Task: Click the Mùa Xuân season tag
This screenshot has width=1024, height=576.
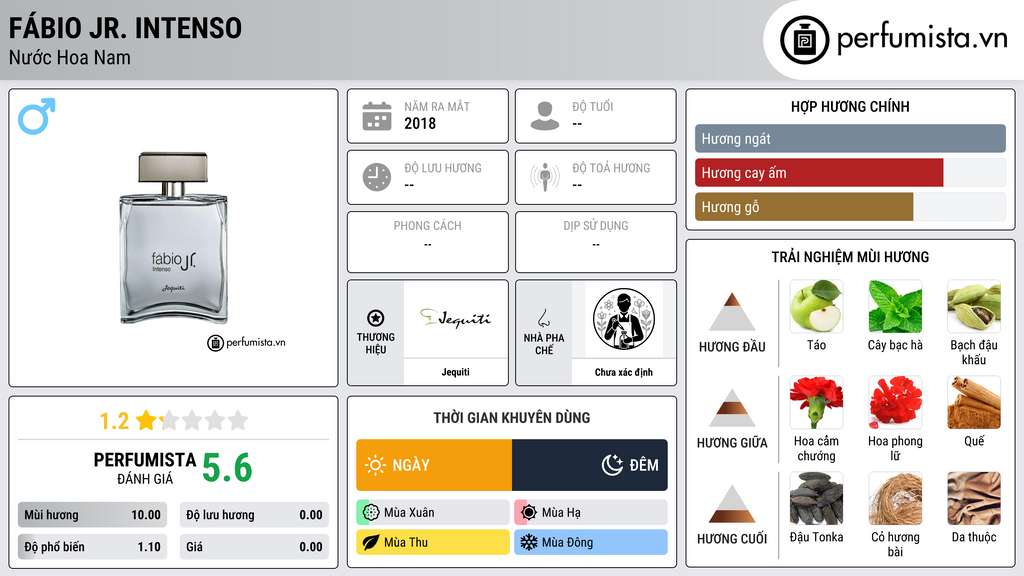Action: tap(433, 513)
